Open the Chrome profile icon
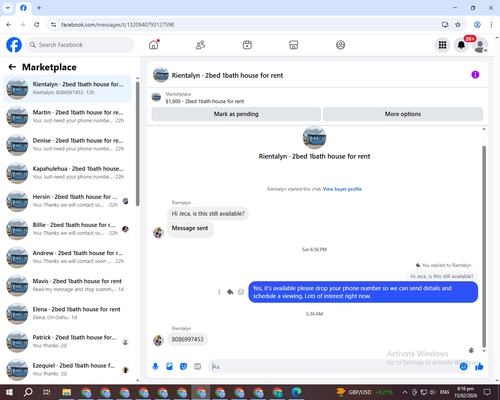500x400 pixels. click(x=477, y=24)
